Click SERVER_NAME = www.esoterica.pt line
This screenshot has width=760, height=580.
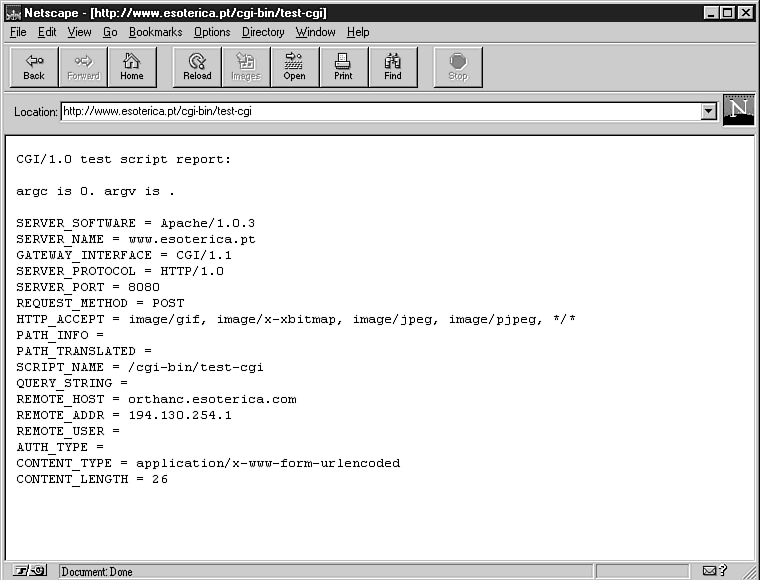[136, 239]
